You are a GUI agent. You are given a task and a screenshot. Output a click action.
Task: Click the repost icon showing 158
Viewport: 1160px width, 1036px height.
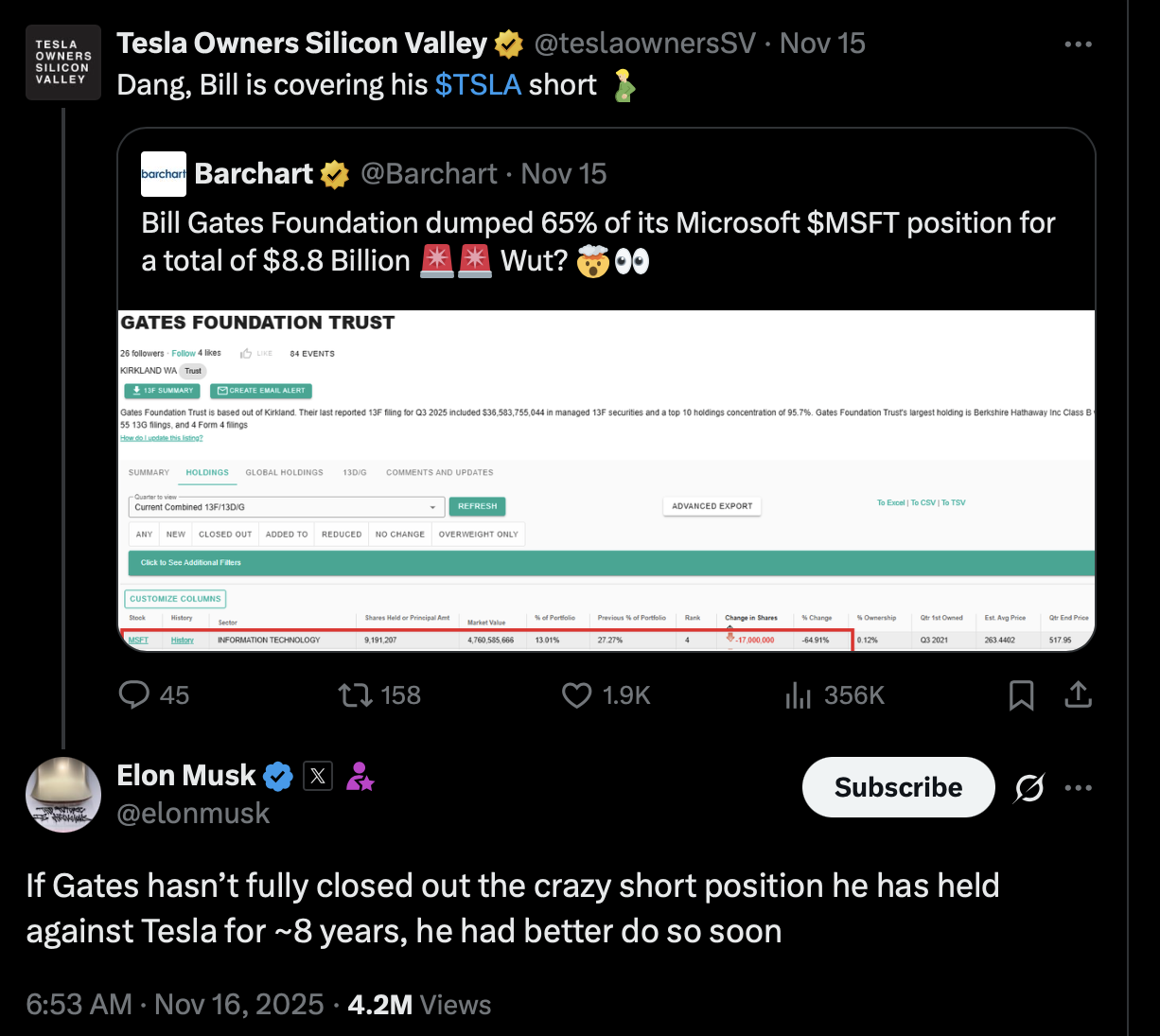tap(356, 695)
